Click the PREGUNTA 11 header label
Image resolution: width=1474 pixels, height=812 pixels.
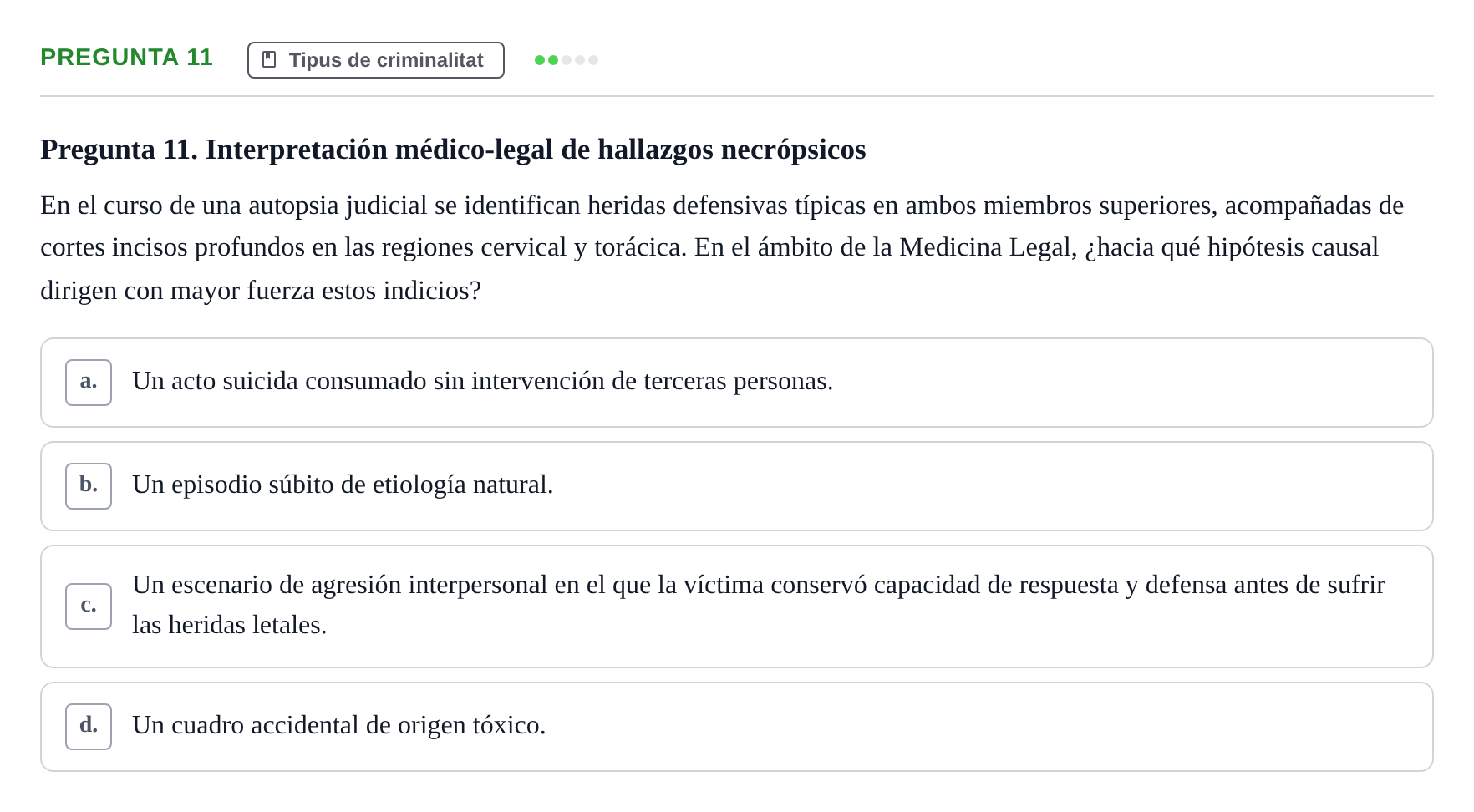(127, 58)
